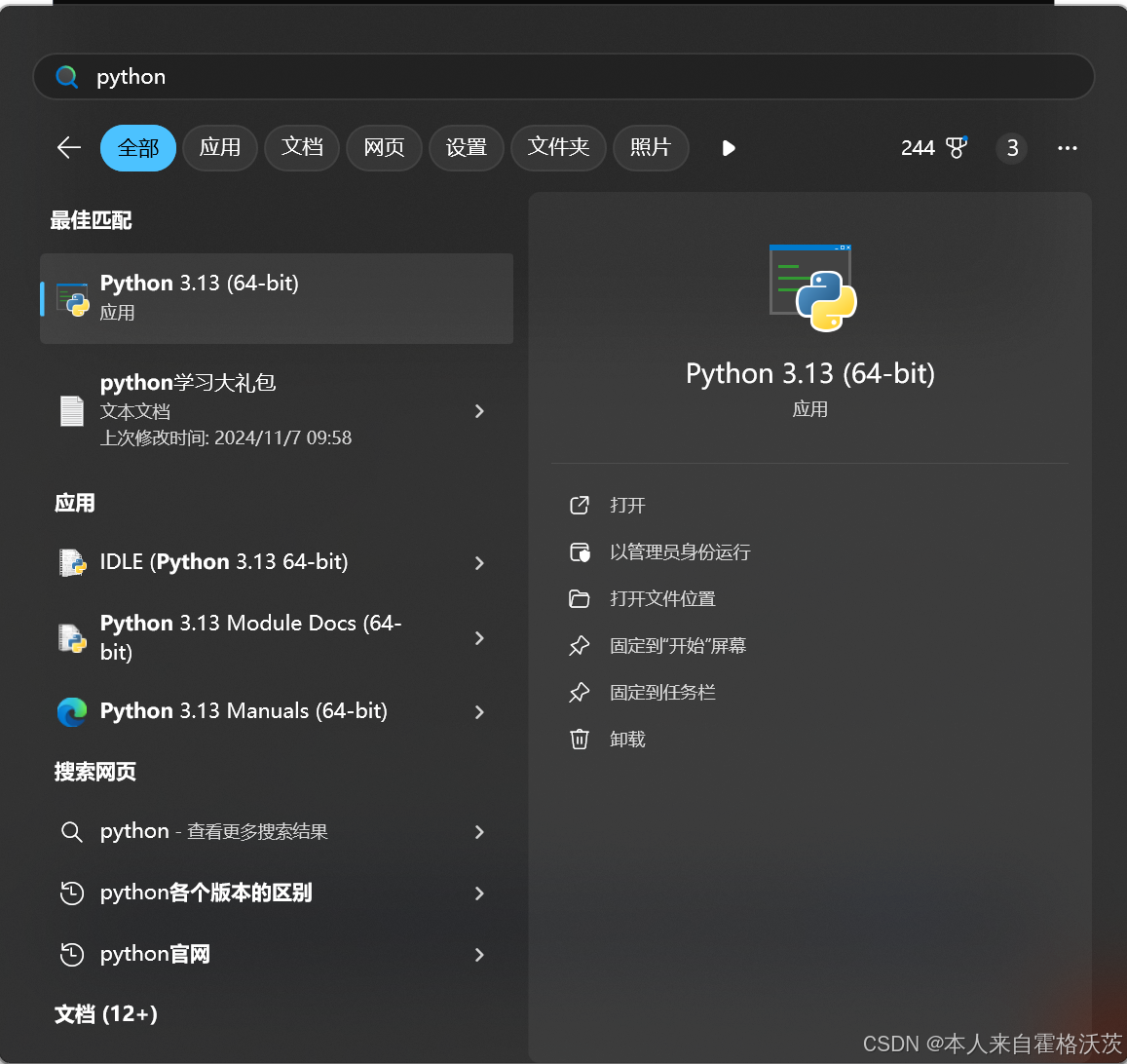Select the 设置 filter tab
The image size is (1127, 1064).
click(467, 148)
